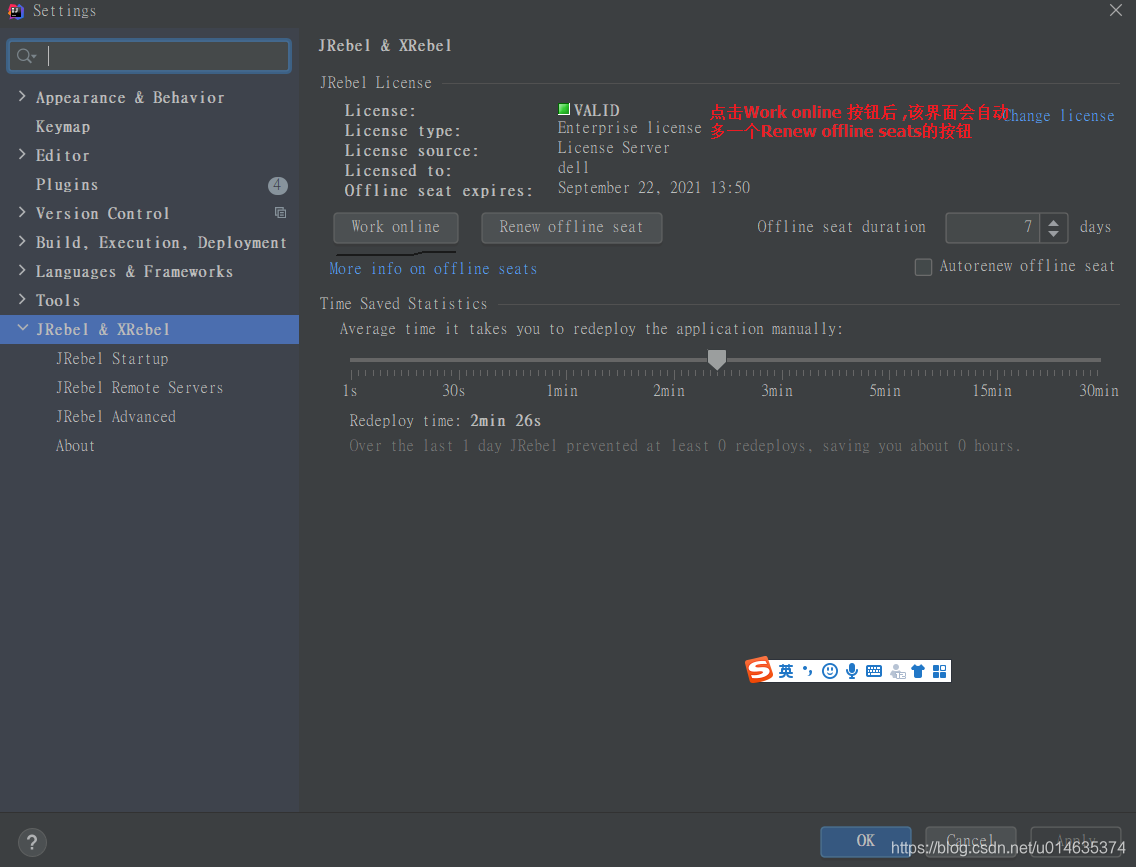Click Renew offline seat button
The width and height of the screenshot is (1136, 867).
572,227
